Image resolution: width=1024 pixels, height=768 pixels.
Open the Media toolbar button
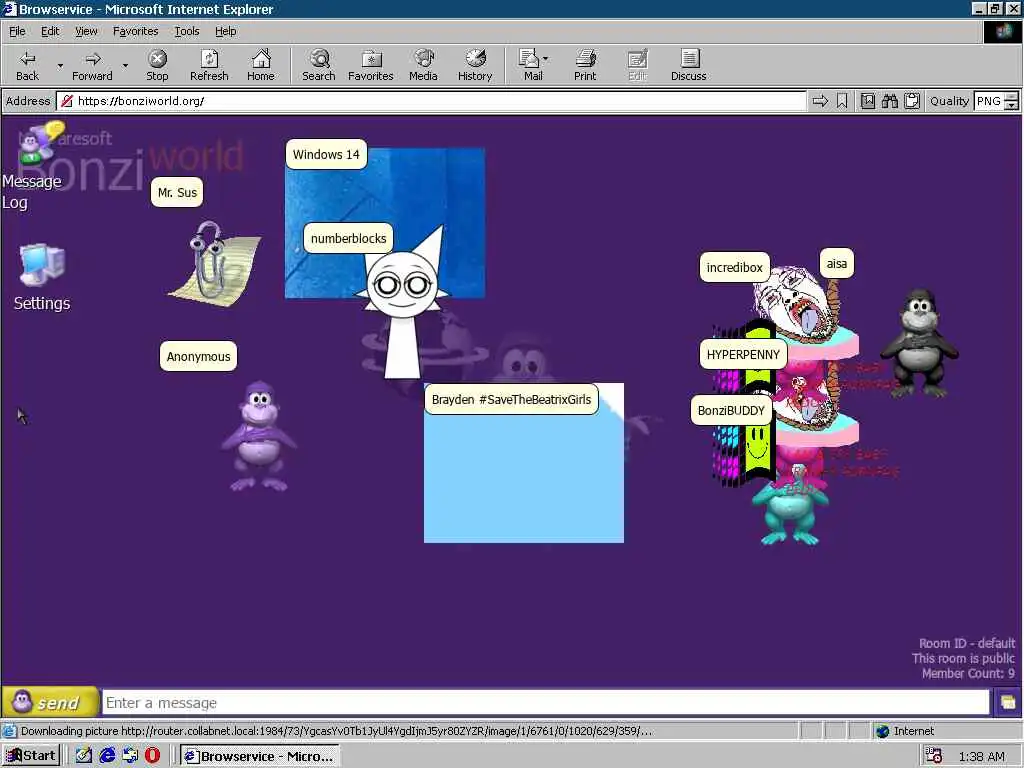(x=423, y=65)
